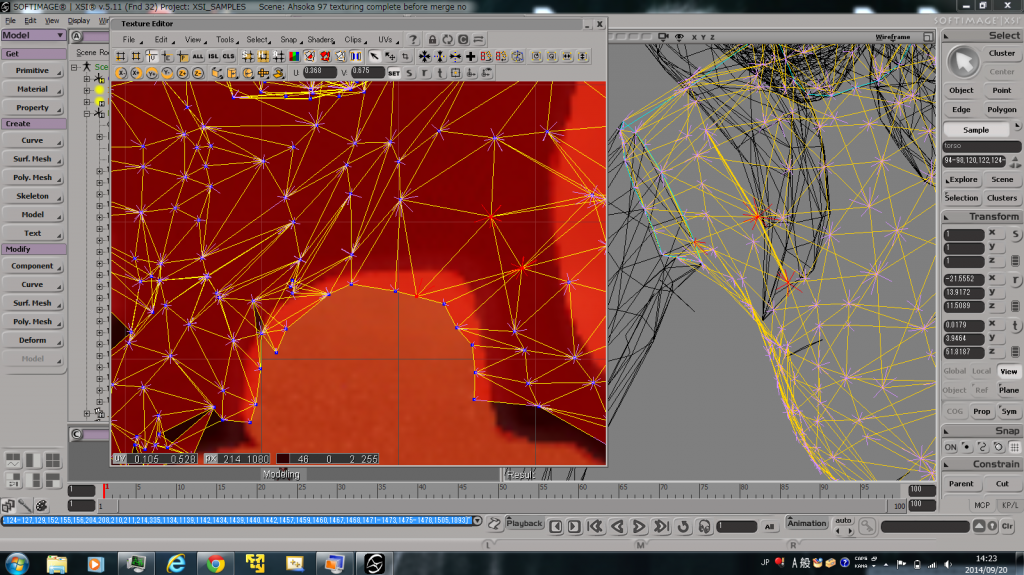This screenshot has width=1024, height=575.
Task: Open the Texture Editor Shaders menu
Action: point(321,40)
